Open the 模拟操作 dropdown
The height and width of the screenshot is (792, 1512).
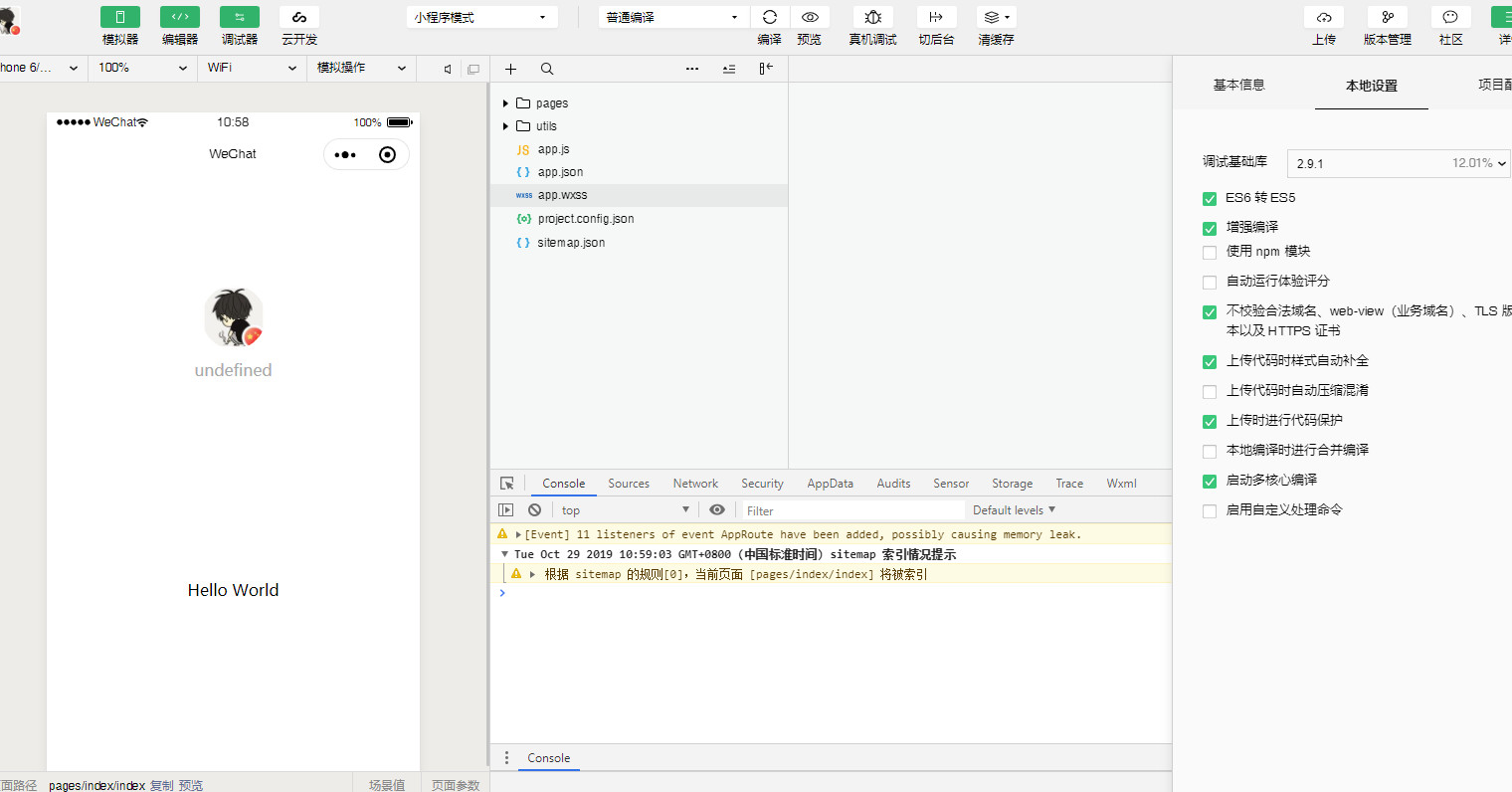[362, 68]
